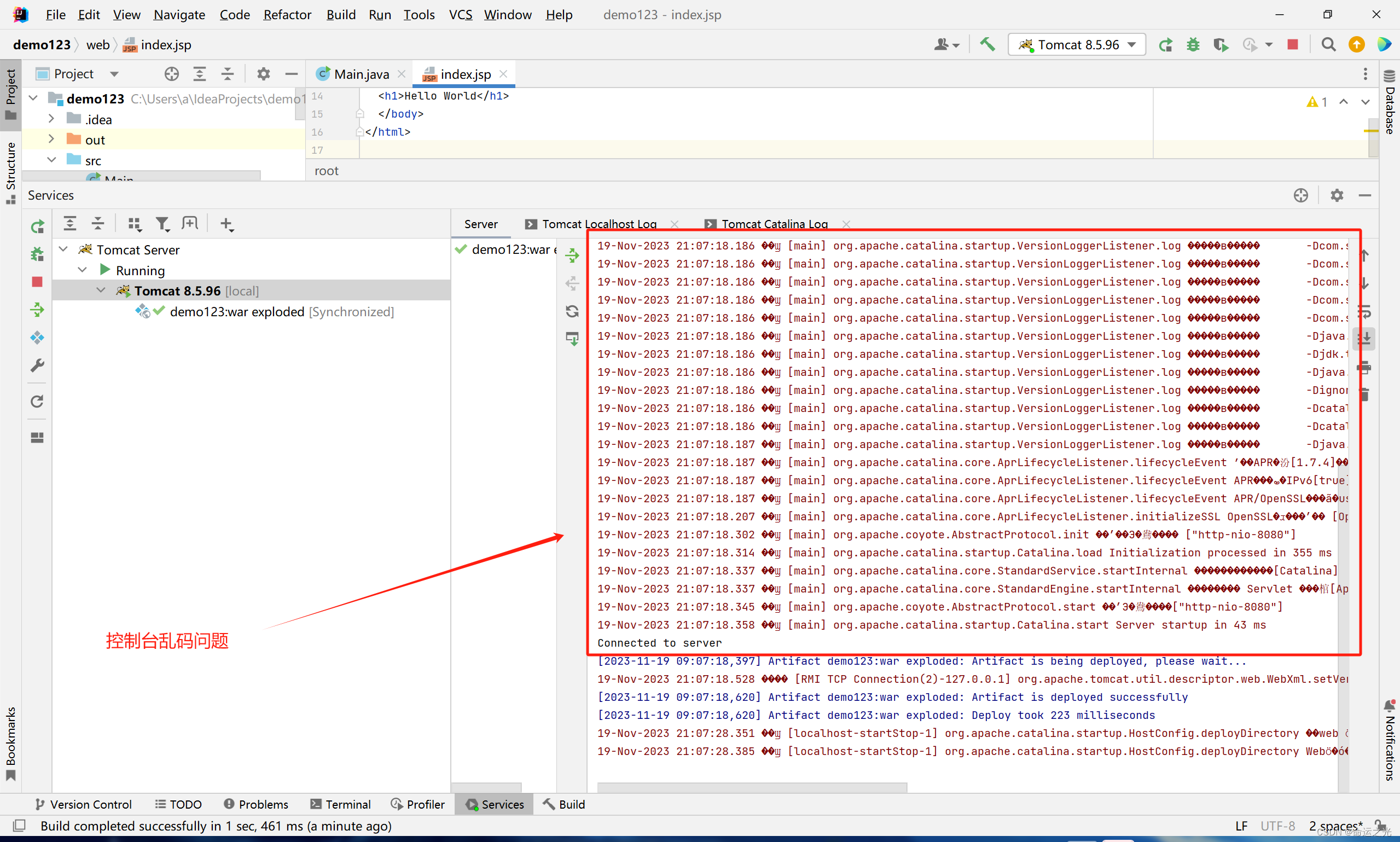Click the LF line separator status item

point(1241,826)
